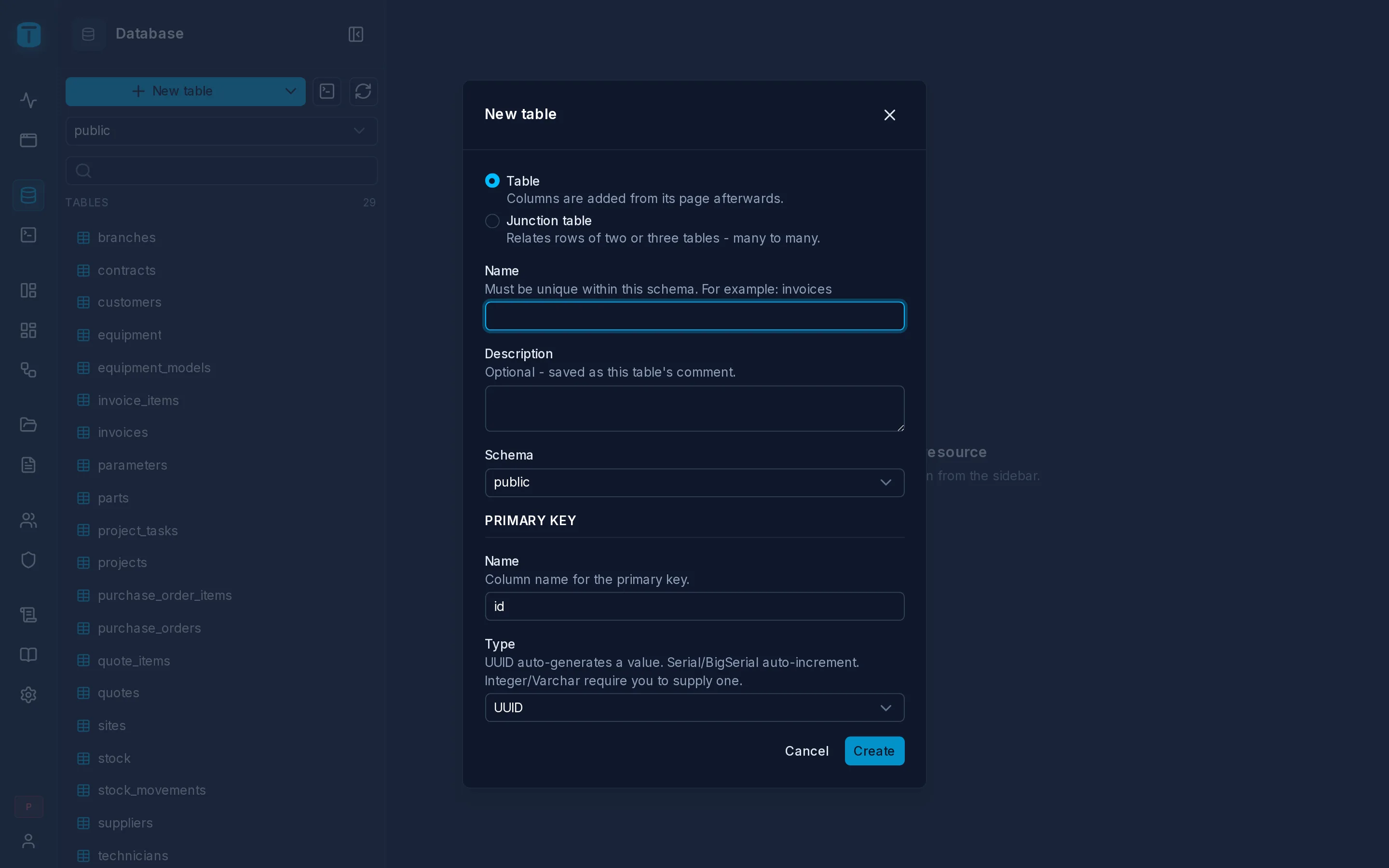Open the scroll logs icon in left rail
1389x868 pixels.
pyautogui.click(x=29, y=615)
